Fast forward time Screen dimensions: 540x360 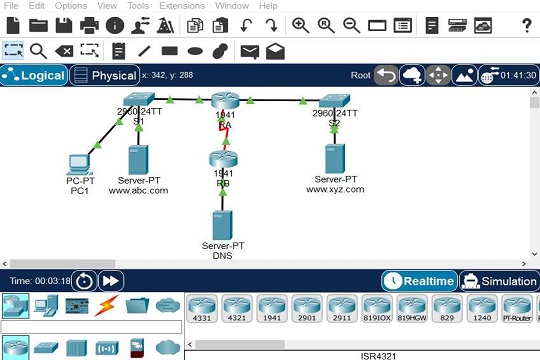click(111, 281)
